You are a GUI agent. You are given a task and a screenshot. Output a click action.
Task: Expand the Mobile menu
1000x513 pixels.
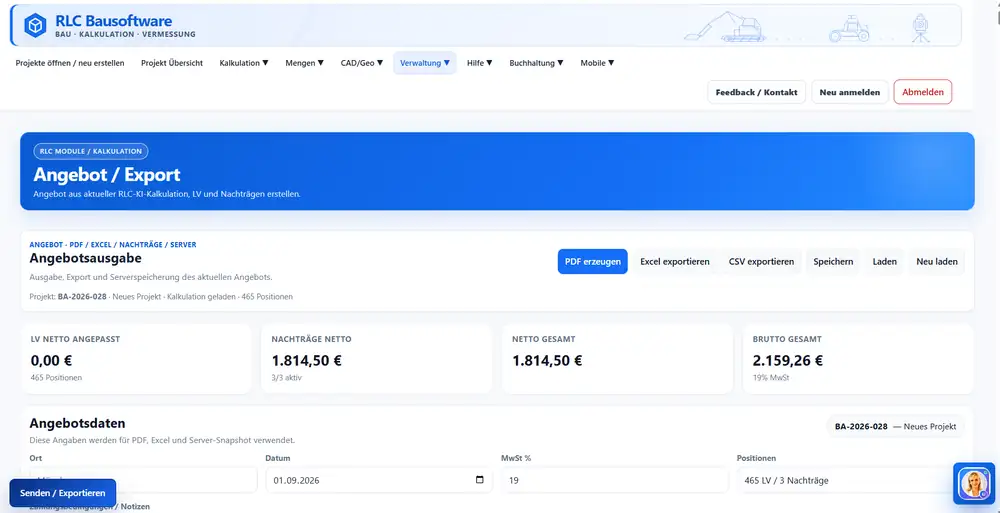point(597,63)
